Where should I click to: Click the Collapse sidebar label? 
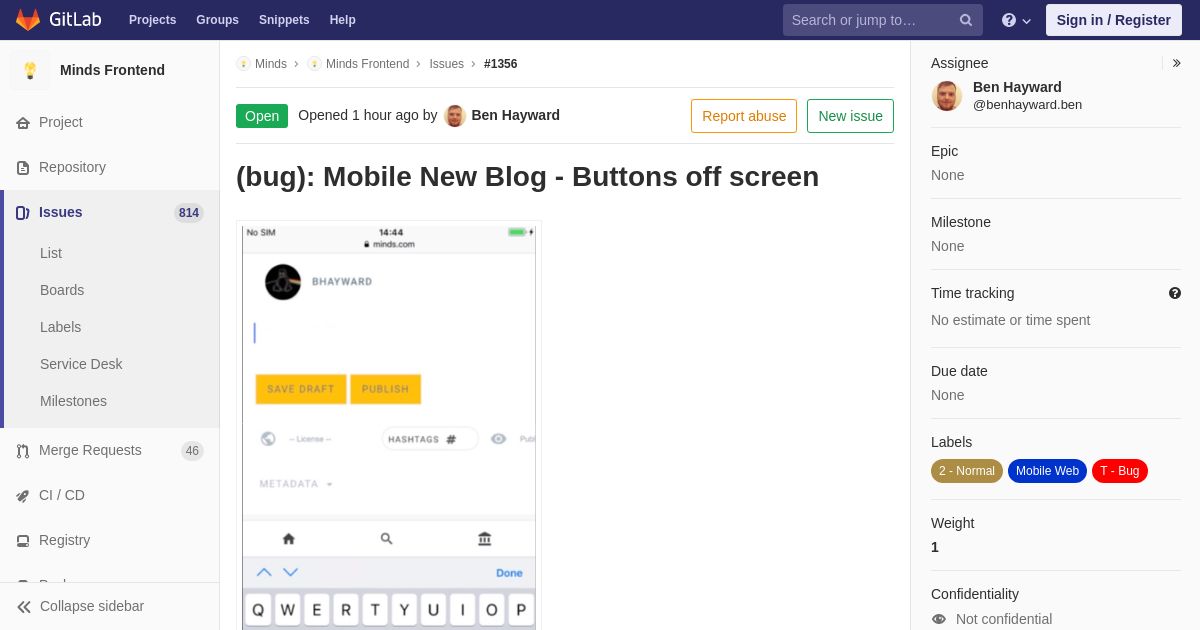(x=92, y=606)
